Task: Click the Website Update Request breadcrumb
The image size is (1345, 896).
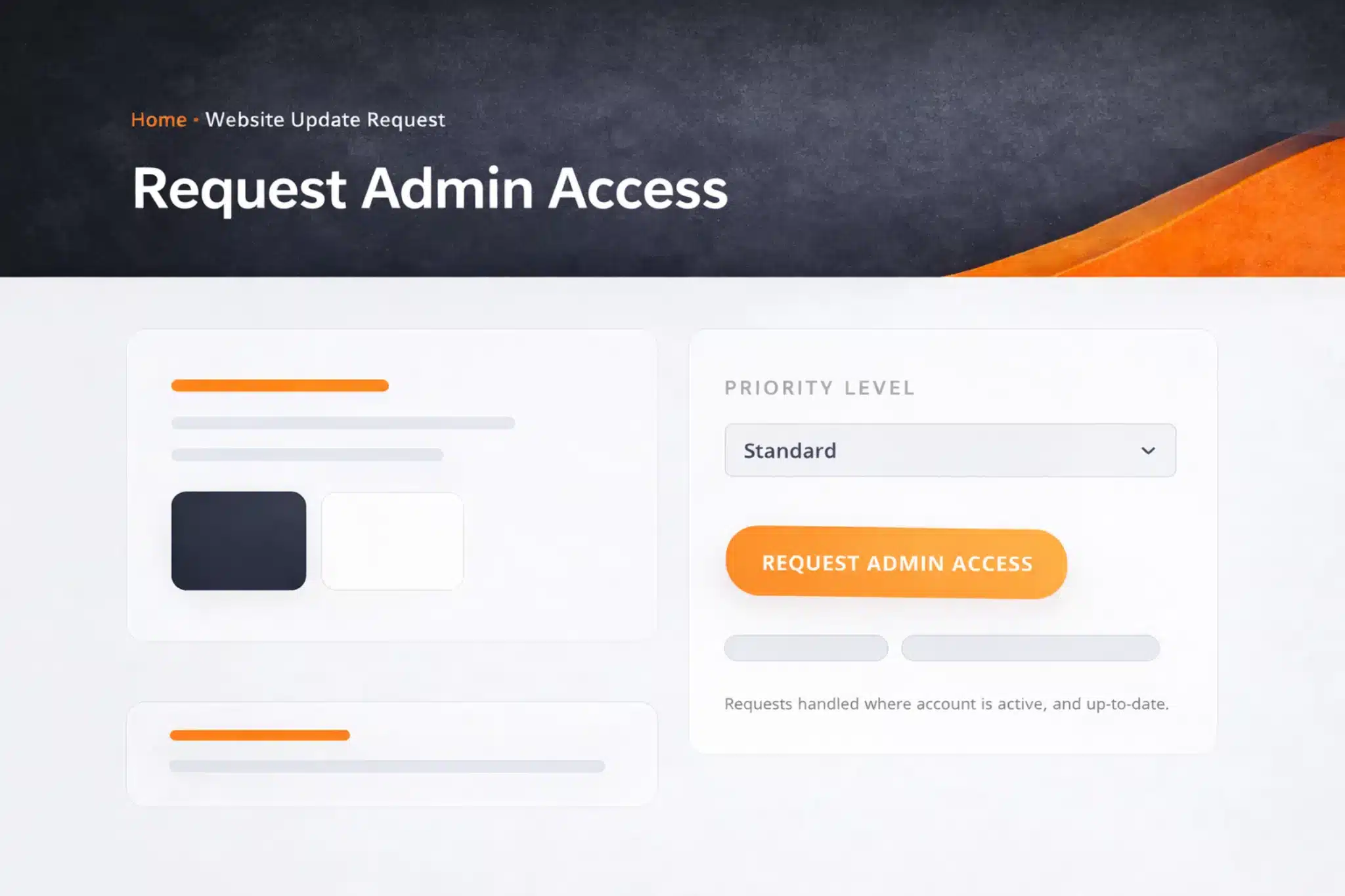Action: (325, 119)
